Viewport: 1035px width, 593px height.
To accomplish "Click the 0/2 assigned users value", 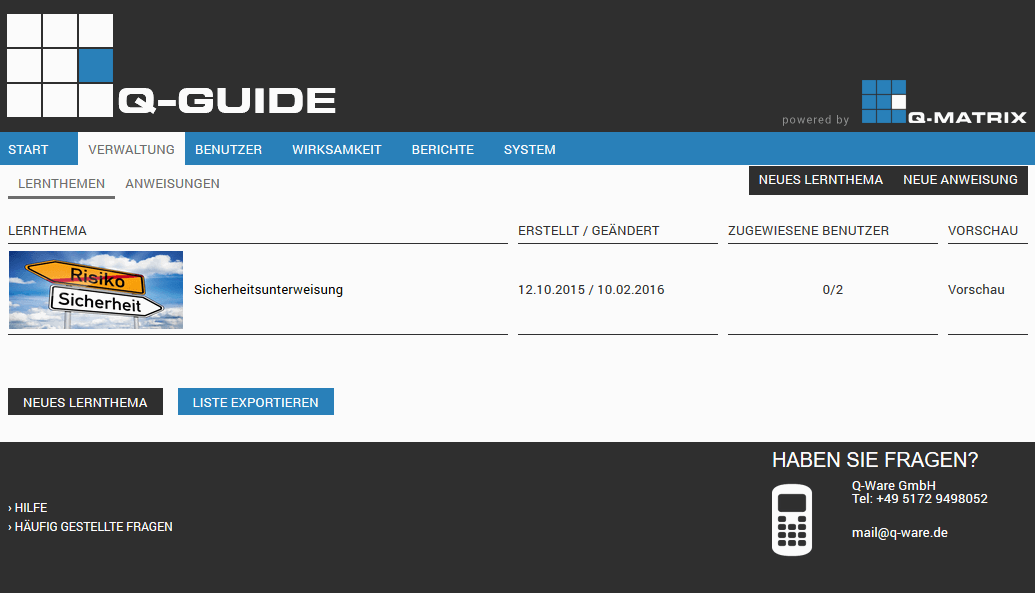I will pyautogui.click(x=833, y=289).
